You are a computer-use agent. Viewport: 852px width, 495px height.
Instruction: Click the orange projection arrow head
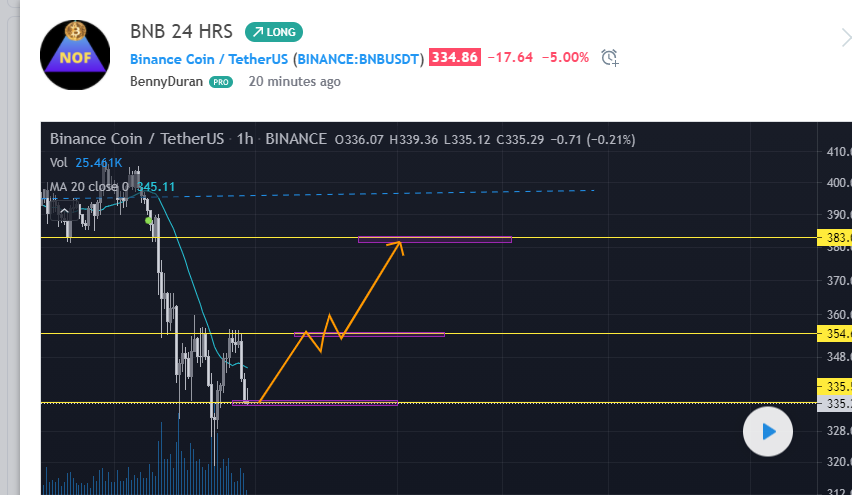399,245
